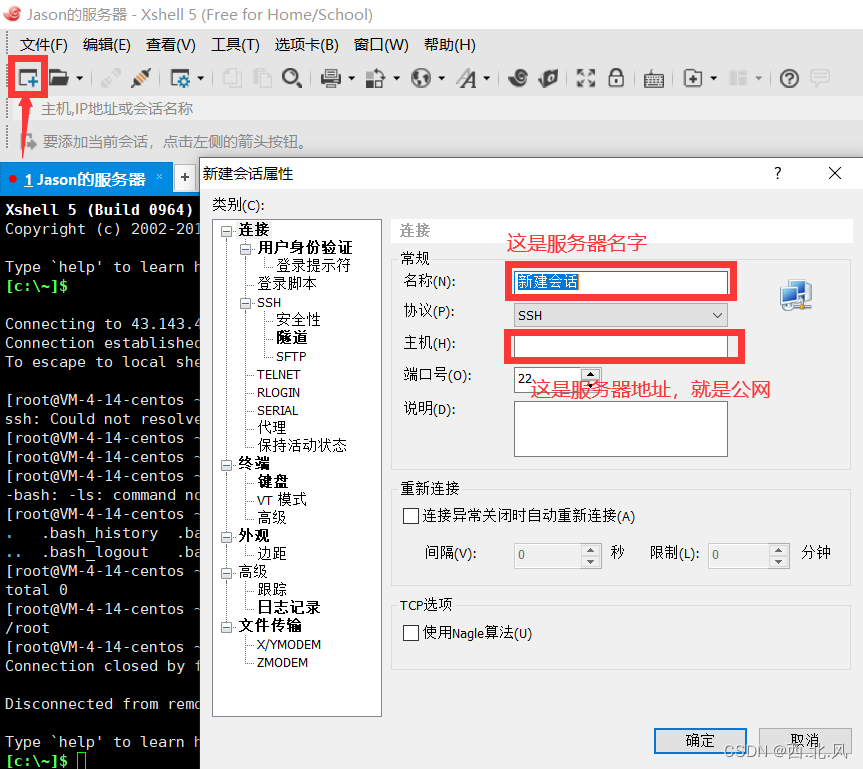Enable 连接异常关闭时自动重新连接 checkbox

click(x=411, y=516)
